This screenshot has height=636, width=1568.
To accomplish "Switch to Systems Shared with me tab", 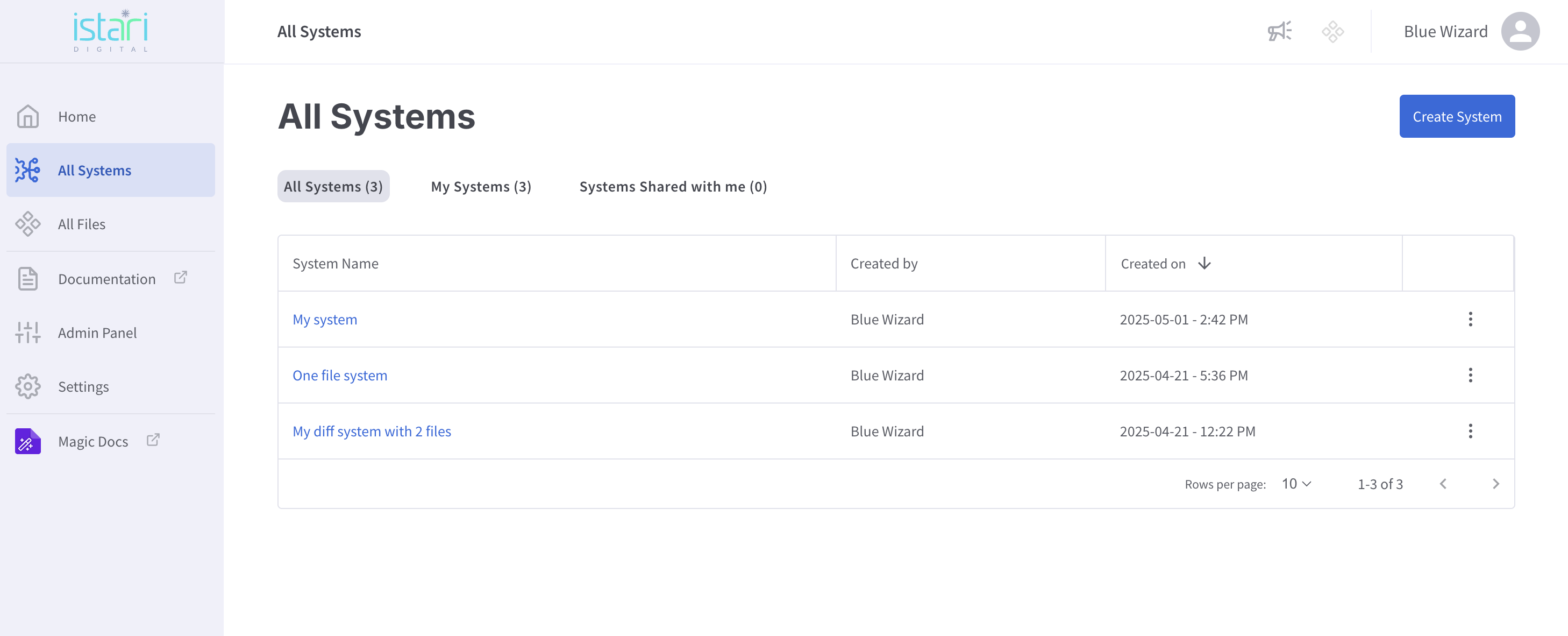I will pyautogui.click(x=673, y=186).
